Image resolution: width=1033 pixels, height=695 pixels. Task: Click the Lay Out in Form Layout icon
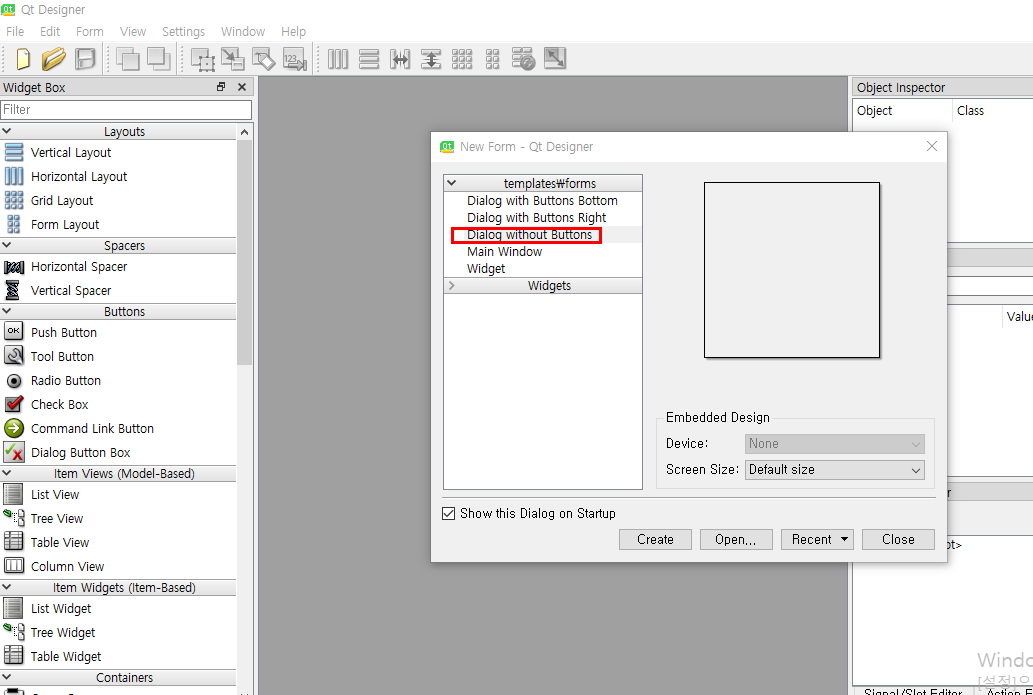[x=492, y=59]
